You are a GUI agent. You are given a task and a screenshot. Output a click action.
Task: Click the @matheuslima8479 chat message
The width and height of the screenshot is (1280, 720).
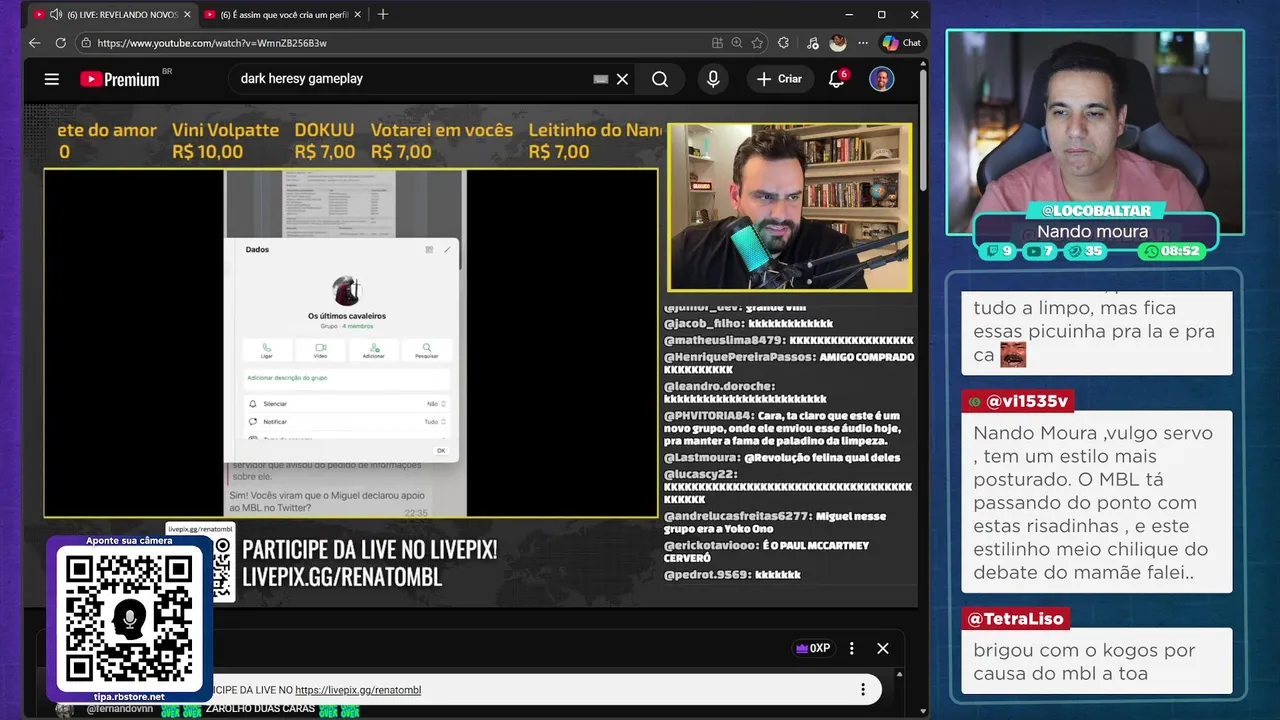coord(788,340)
